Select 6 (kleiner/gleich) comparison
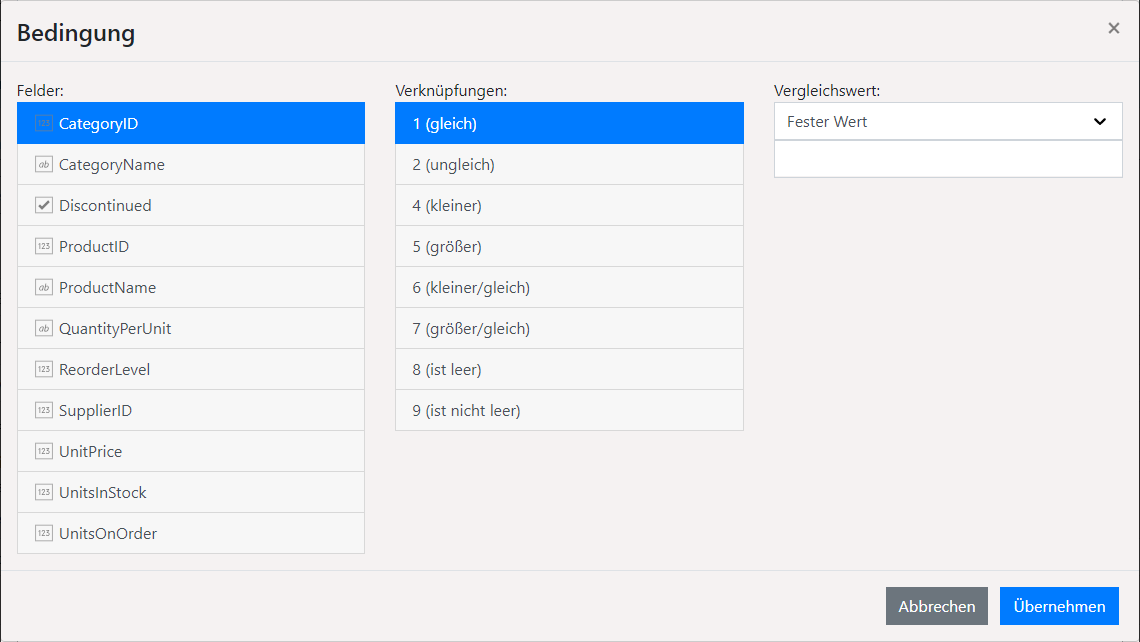This screenshot has width=1140, height=642. click(568, 288)
